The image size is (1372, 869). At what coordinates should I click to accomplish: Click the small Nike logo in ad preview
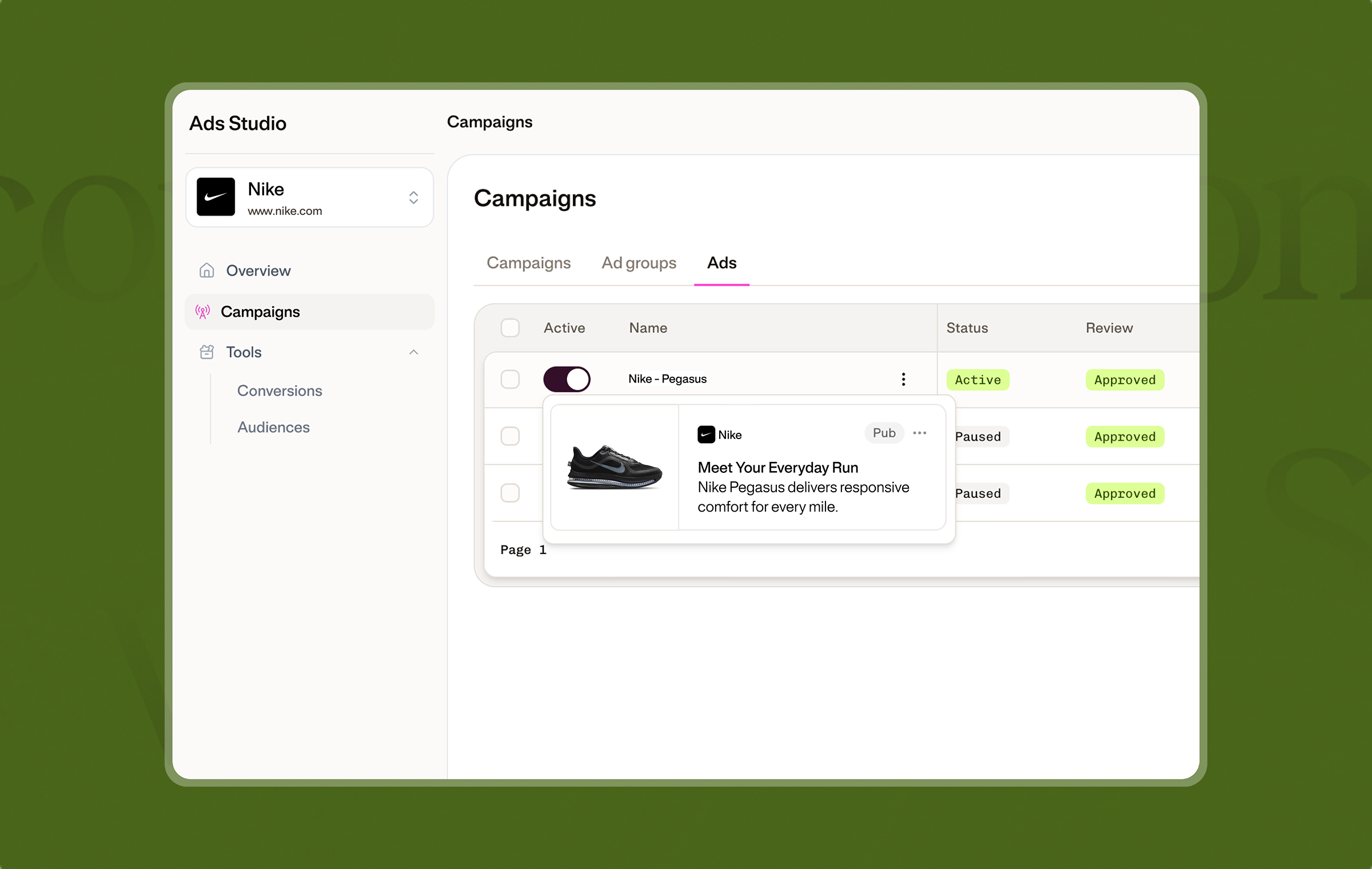coord(706,434)
